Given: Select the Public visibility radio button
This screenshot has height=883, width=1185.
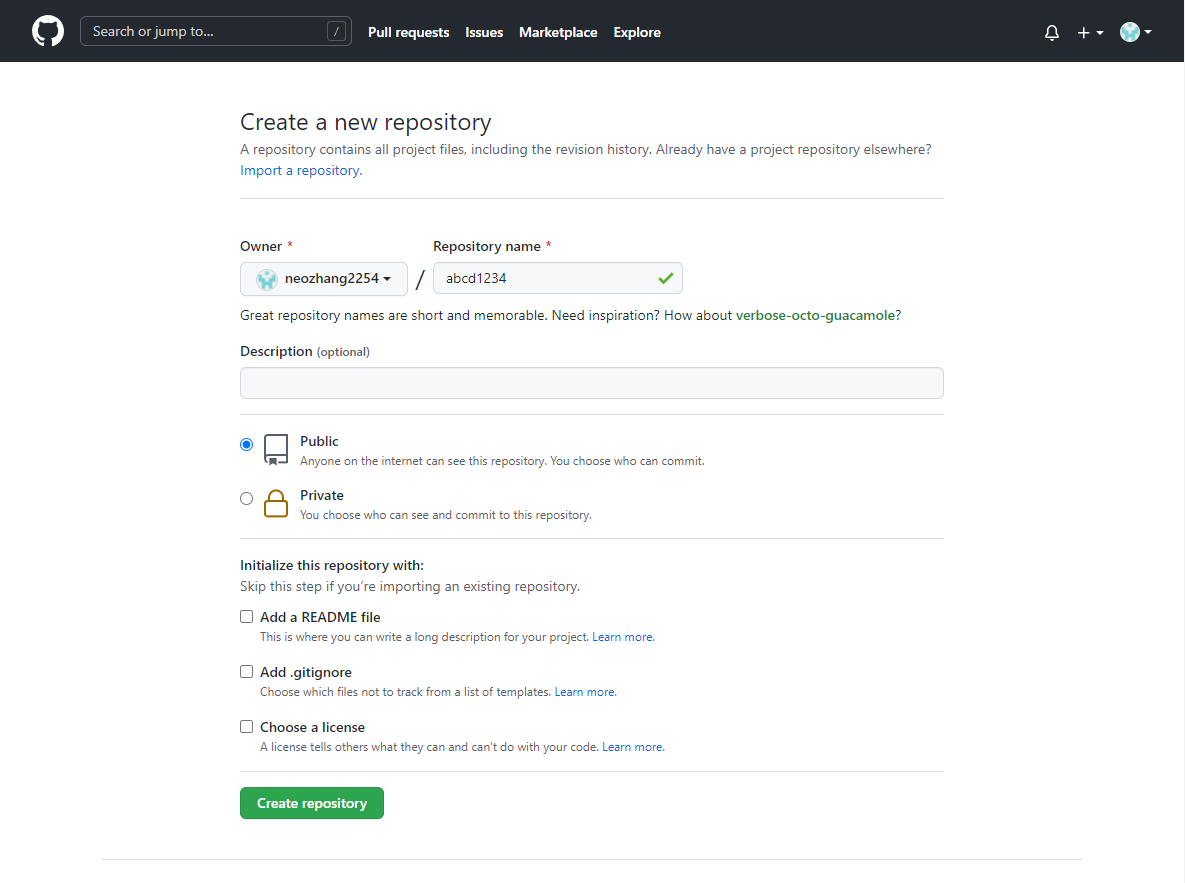Looking at the screenshot, I should coord(247,444).
